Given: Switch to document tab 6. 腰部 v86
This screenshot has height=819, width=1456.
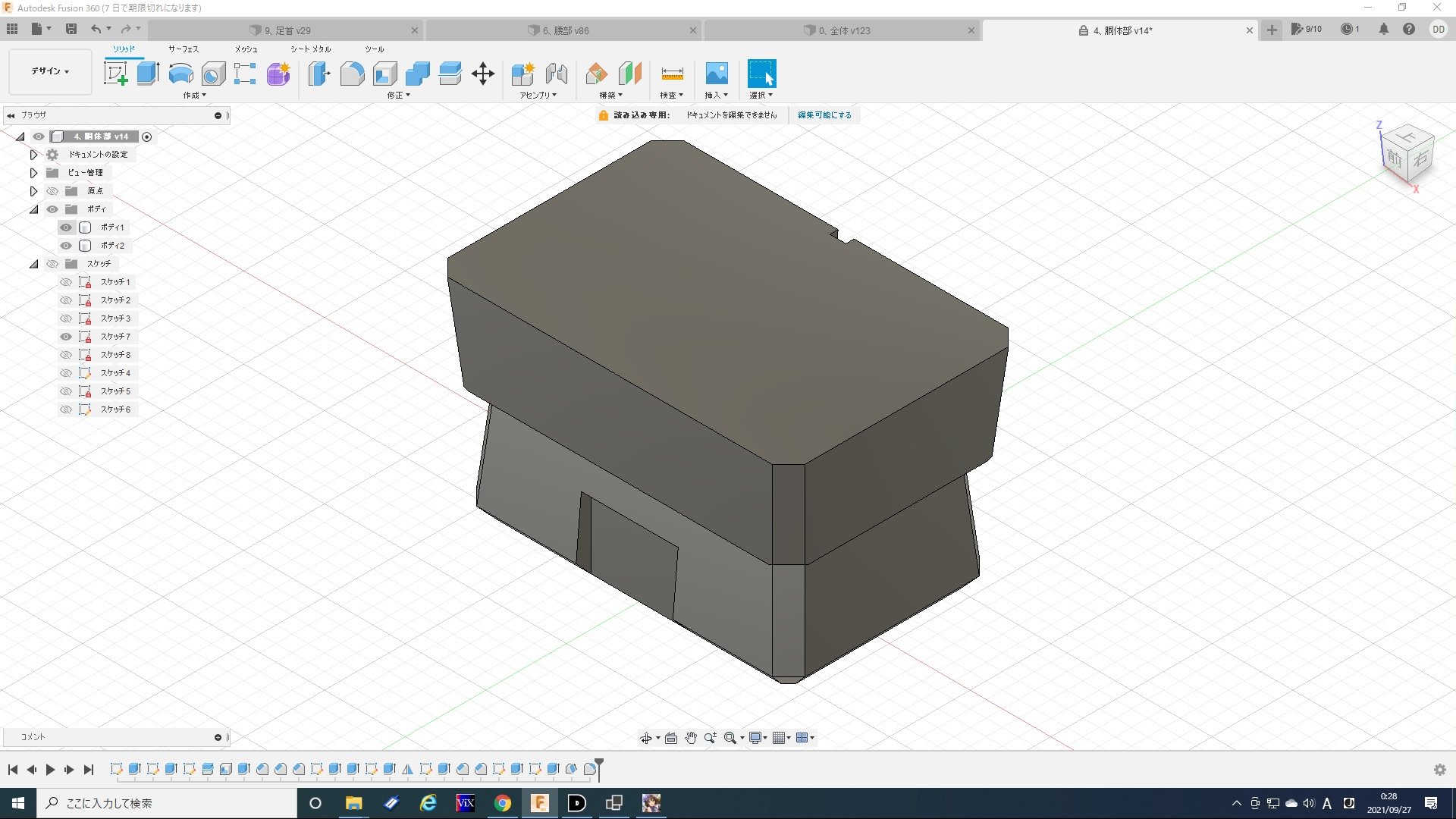Looking at the screenshot, I should (x=565, y=30).
